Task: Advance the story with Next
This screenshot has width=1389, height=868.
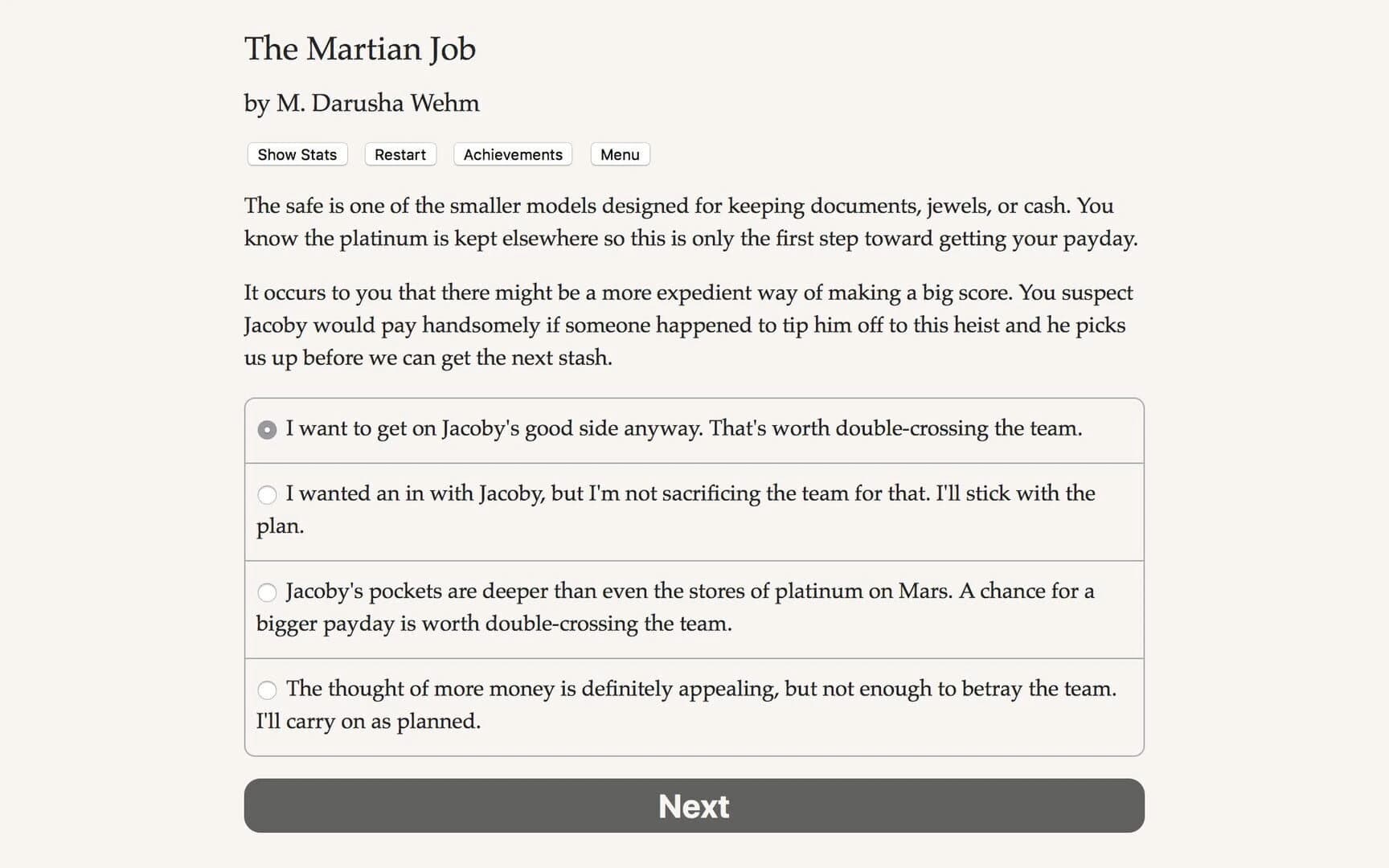Action: point(694,805)
